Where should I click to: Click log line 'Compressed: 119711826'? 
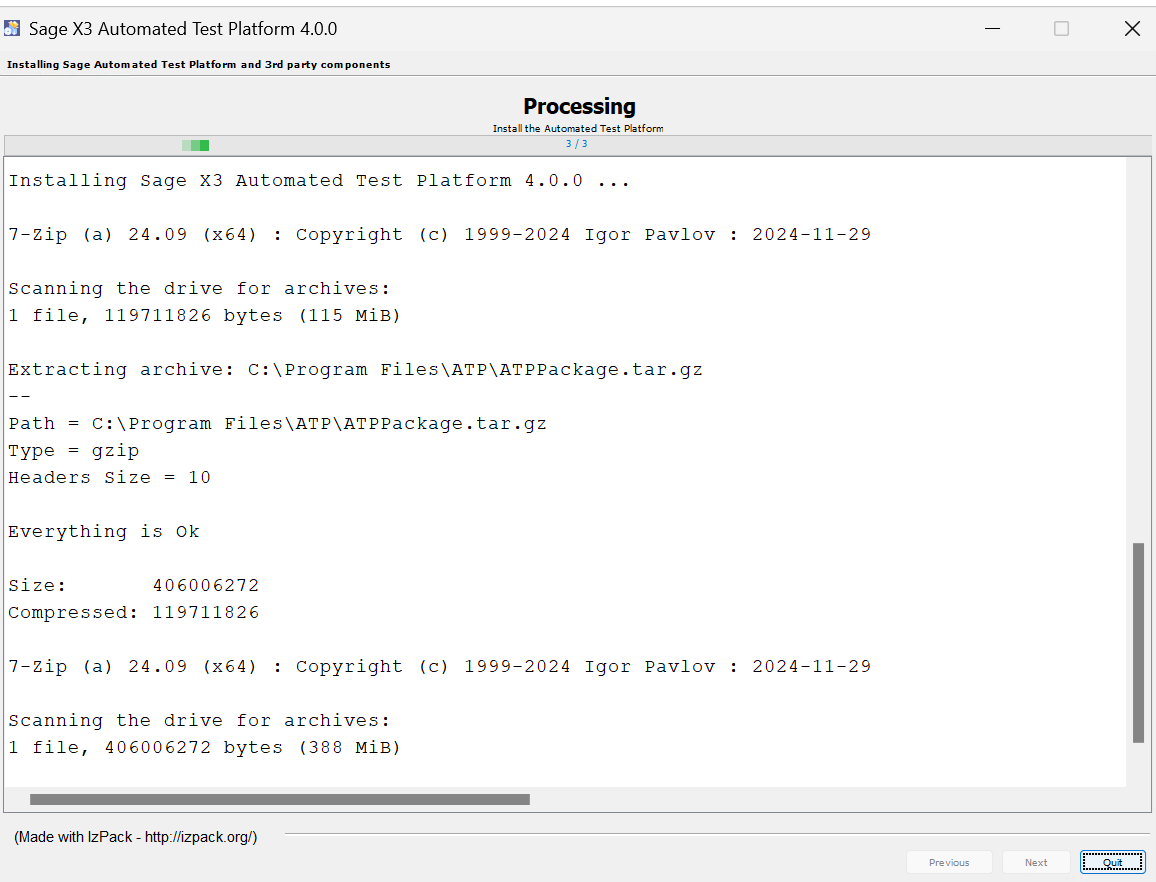coord(133,613)
